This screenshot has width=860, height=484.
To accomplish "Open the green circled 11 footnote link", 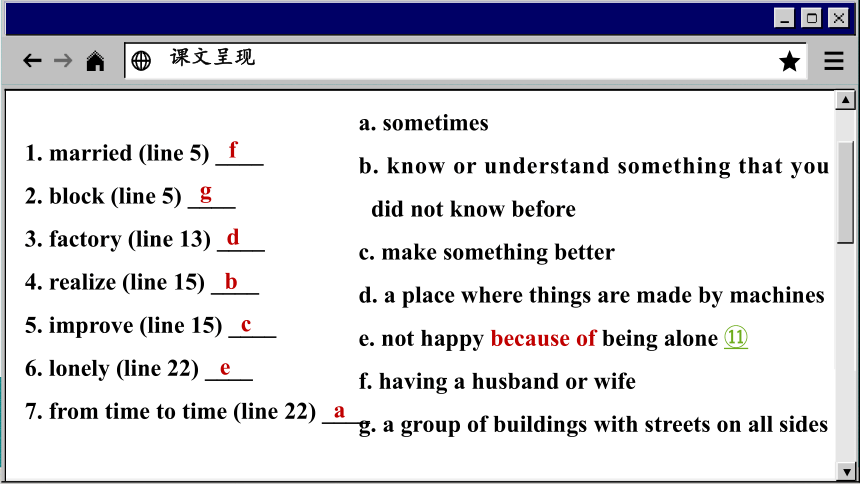I will click(x=735, y=337).
